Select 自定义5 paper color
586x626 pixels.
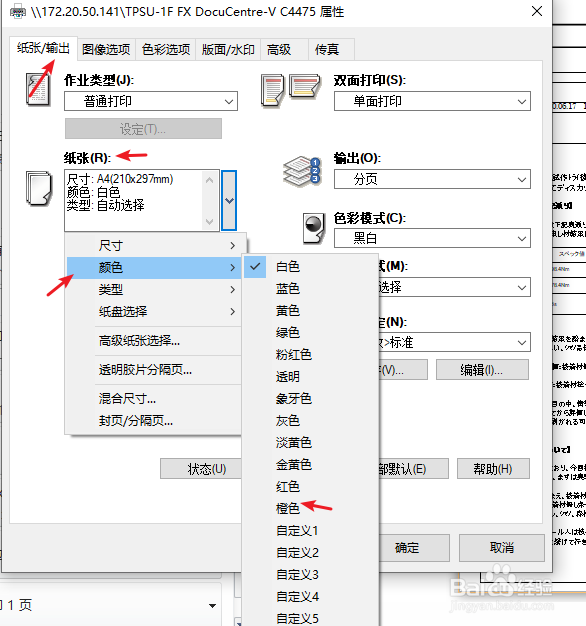pyautogui.click(x=311, y=618)
